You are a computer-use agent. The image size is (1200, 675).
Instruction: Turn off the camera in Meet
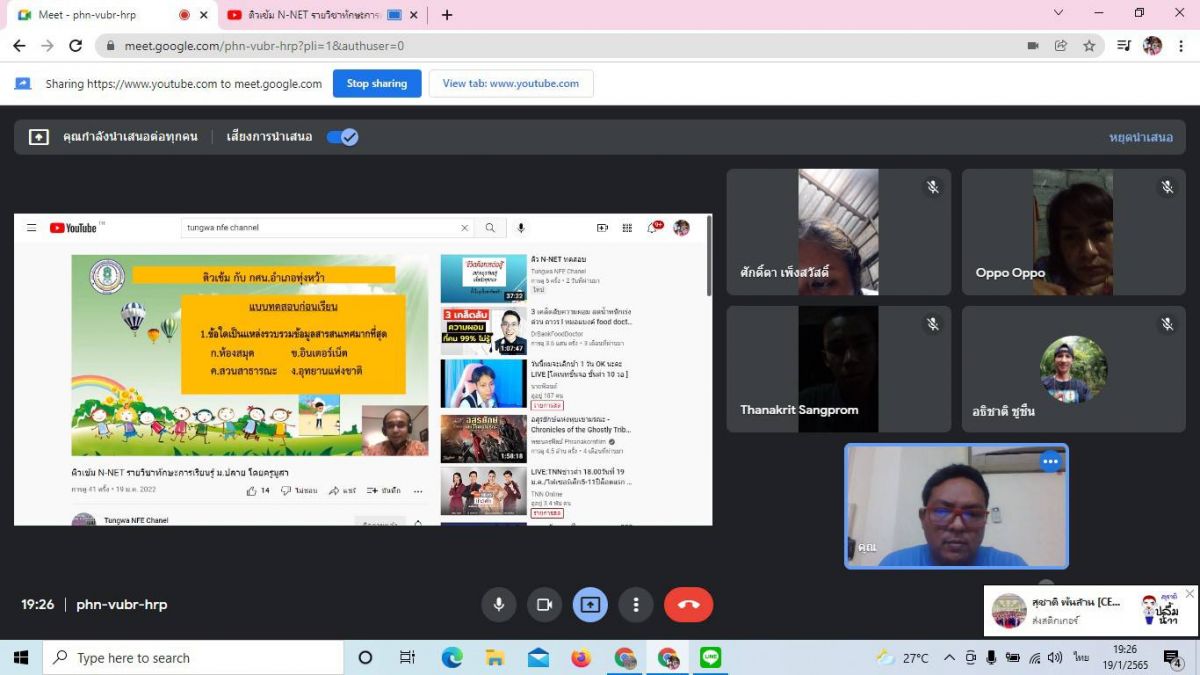[544, 604]
